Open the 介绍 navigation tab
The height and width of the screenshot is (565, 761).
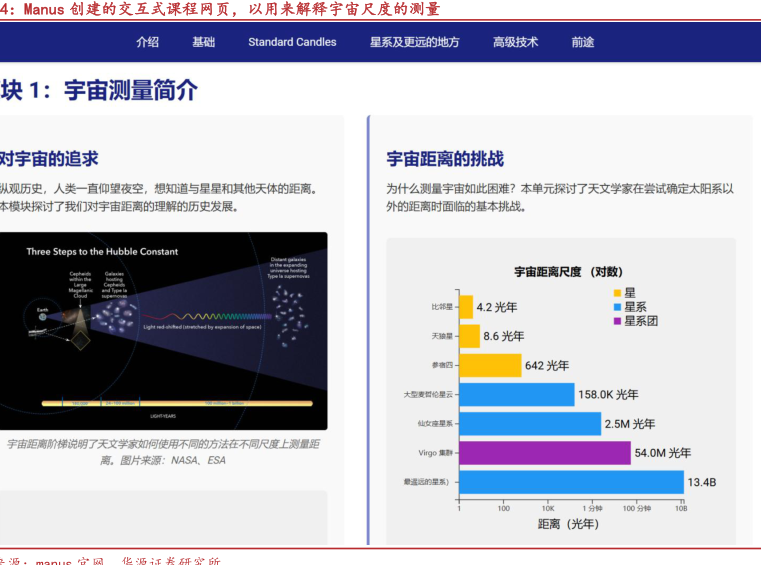click(x=147, y=42)
